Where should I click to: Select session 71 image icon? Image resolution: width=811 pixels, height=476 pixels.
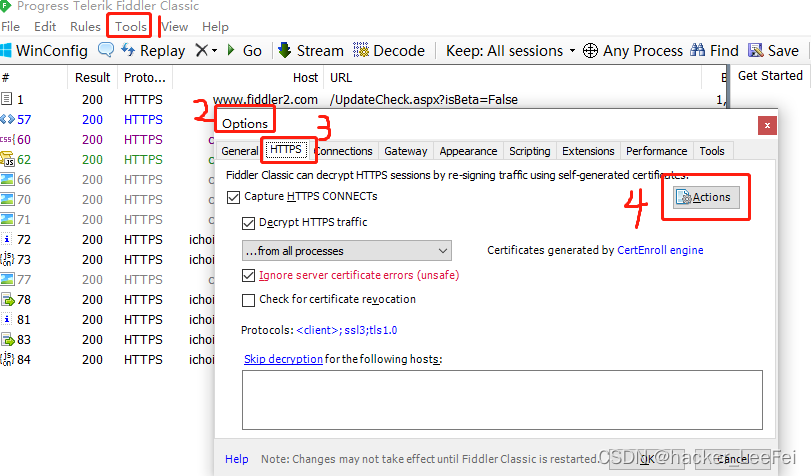tap(7, 219)
